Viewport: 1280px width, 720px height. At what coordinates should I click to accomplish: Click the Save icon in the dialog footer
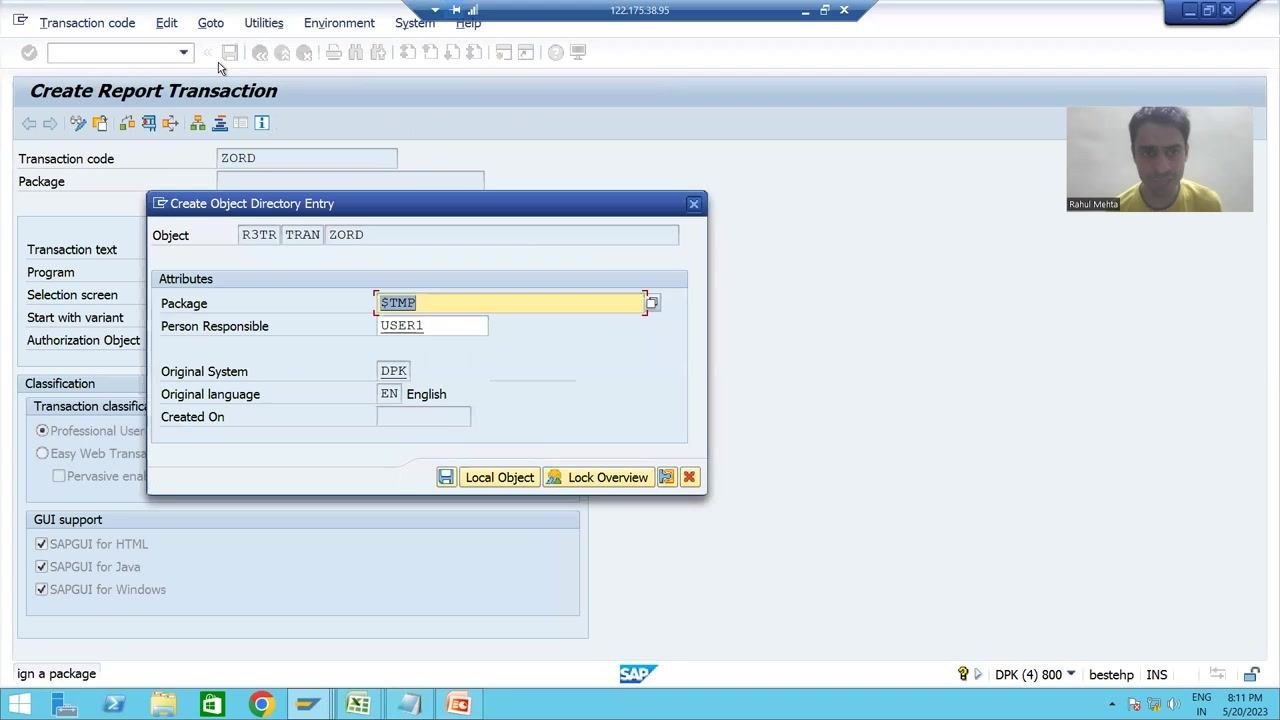click(446, 478)
